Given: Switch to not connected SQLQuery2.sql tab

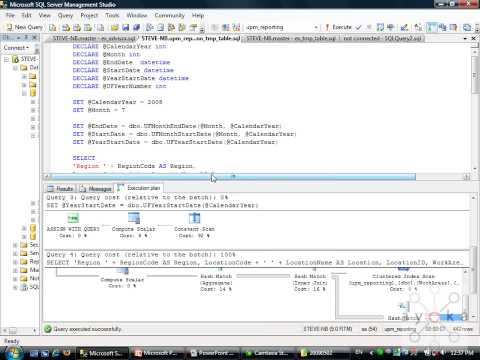Looking at the screenshot, I should click(x=382, y=38).
